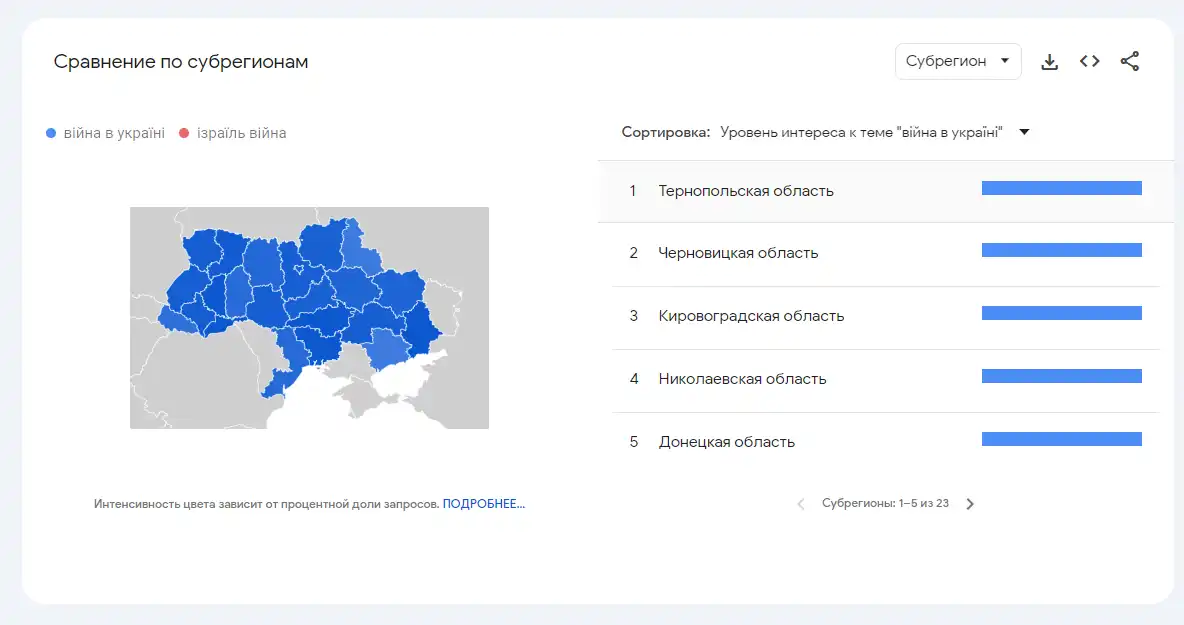1184x625 pixels.
Task: Go to previous page of subregions
Action: 800,503
